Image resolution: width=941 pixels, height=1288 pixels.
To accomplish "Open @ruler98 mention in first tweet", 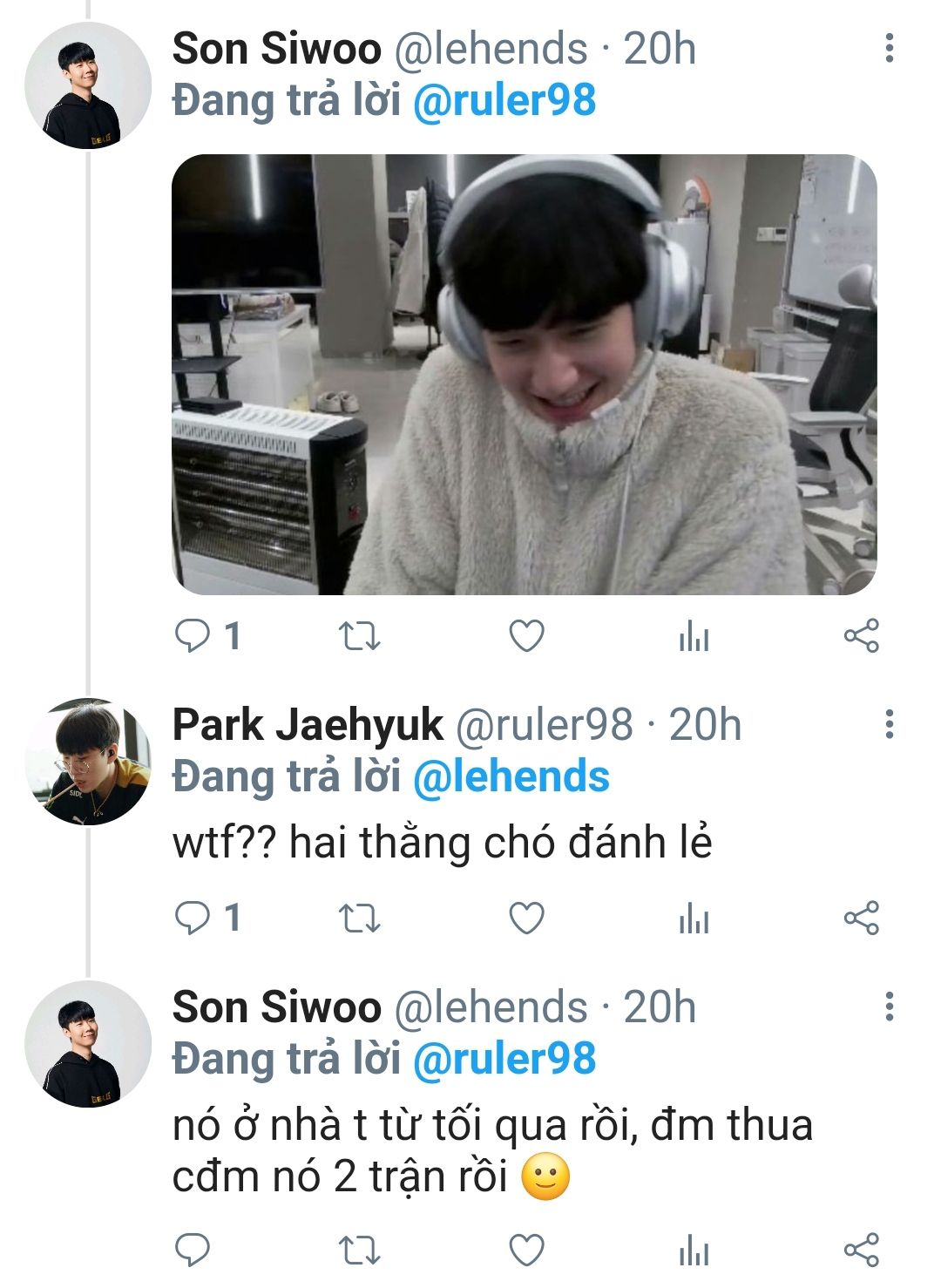I will pos(504,100).
